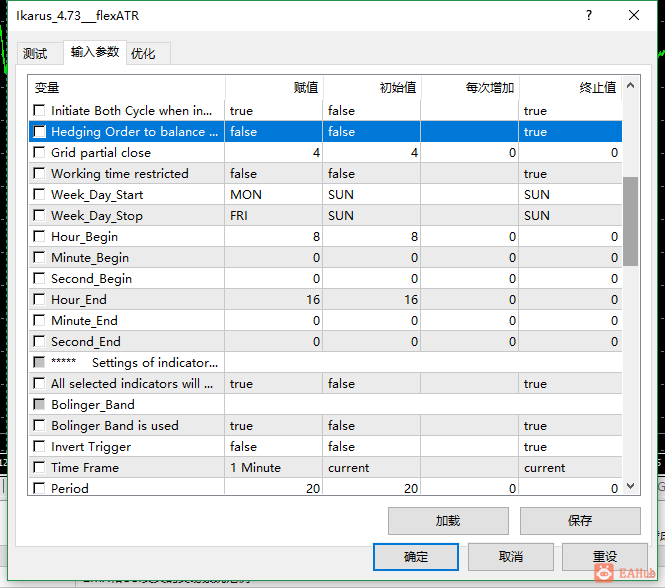Screen dimensions: 665x588
Task: Toggle the Hedging Order to balance checkbox
Action: 39,132
